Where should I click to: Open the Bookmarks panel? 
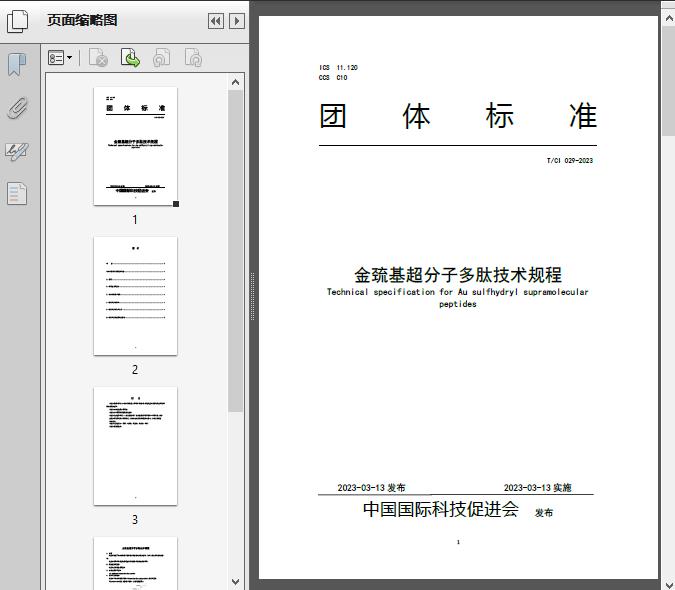[17, 65]
